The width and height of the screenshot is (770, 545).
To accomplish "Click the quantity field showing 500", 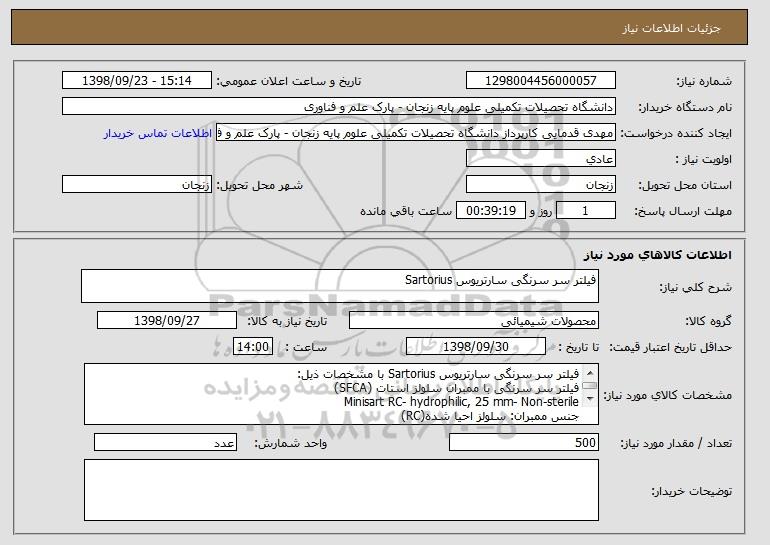I will tap(524, 442).
